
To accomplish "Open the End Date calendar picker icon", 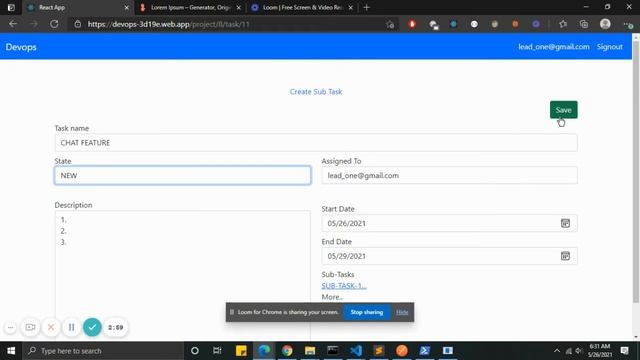I will point(565,256).
